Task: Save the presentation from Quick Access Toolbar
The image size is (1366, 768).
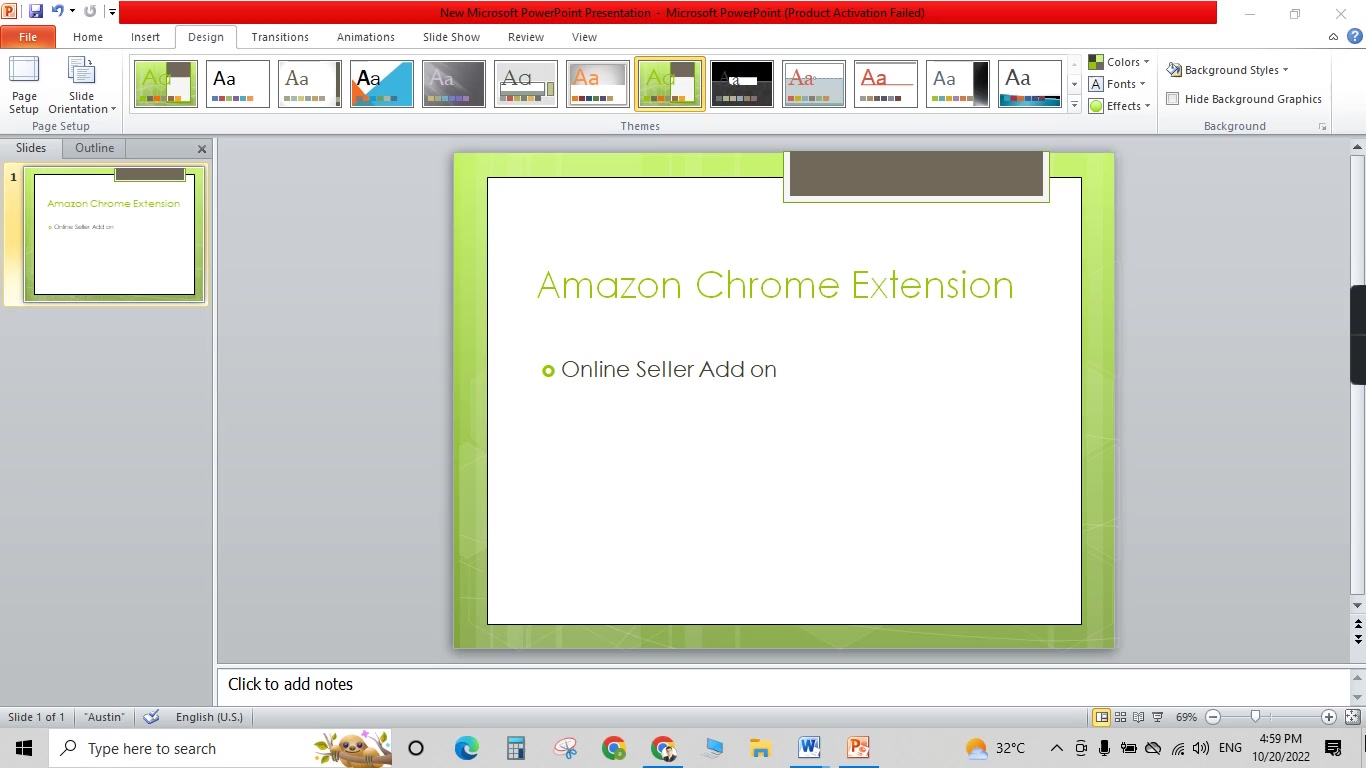Action: [36, 12]
